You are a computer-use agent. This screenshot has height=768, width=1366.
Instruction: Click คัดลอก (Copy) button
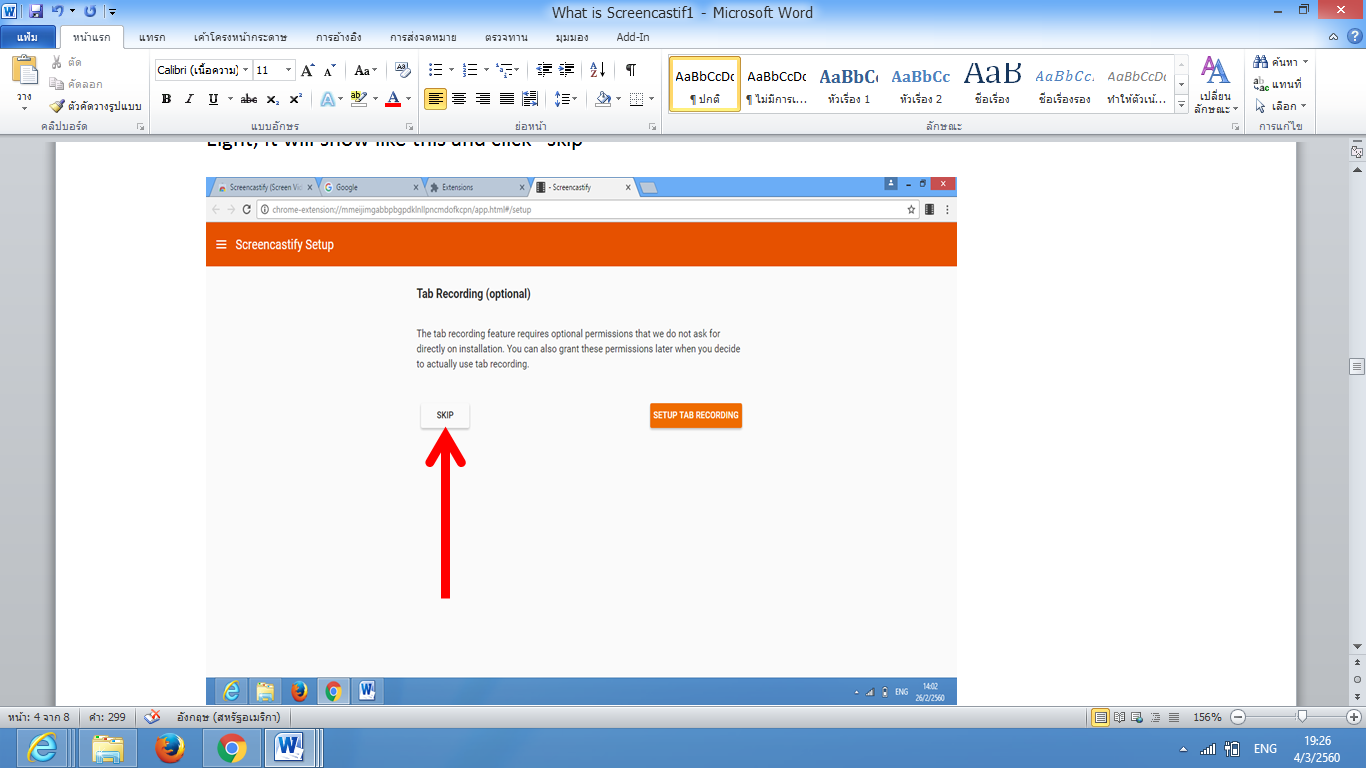click(78, 84)
